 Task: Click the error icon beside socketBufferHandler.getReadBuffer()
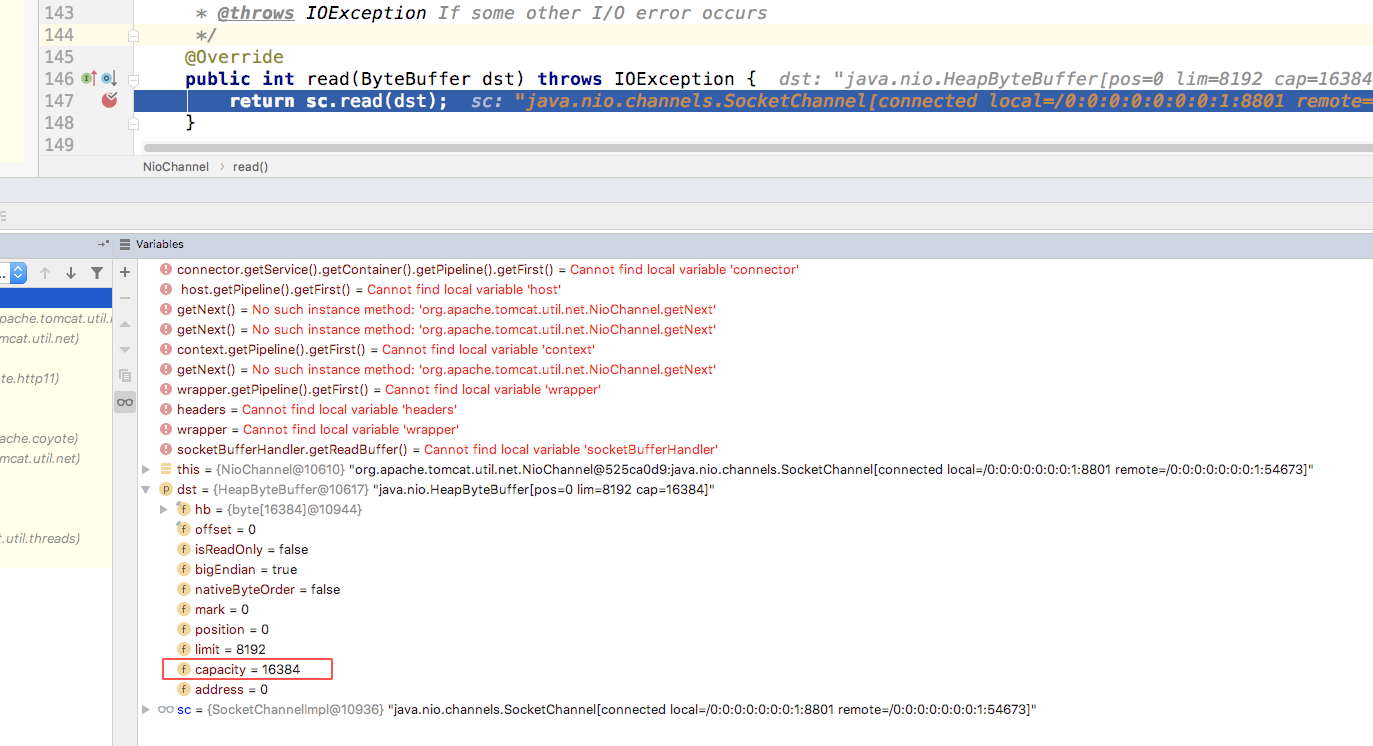(x=166, y=449)
